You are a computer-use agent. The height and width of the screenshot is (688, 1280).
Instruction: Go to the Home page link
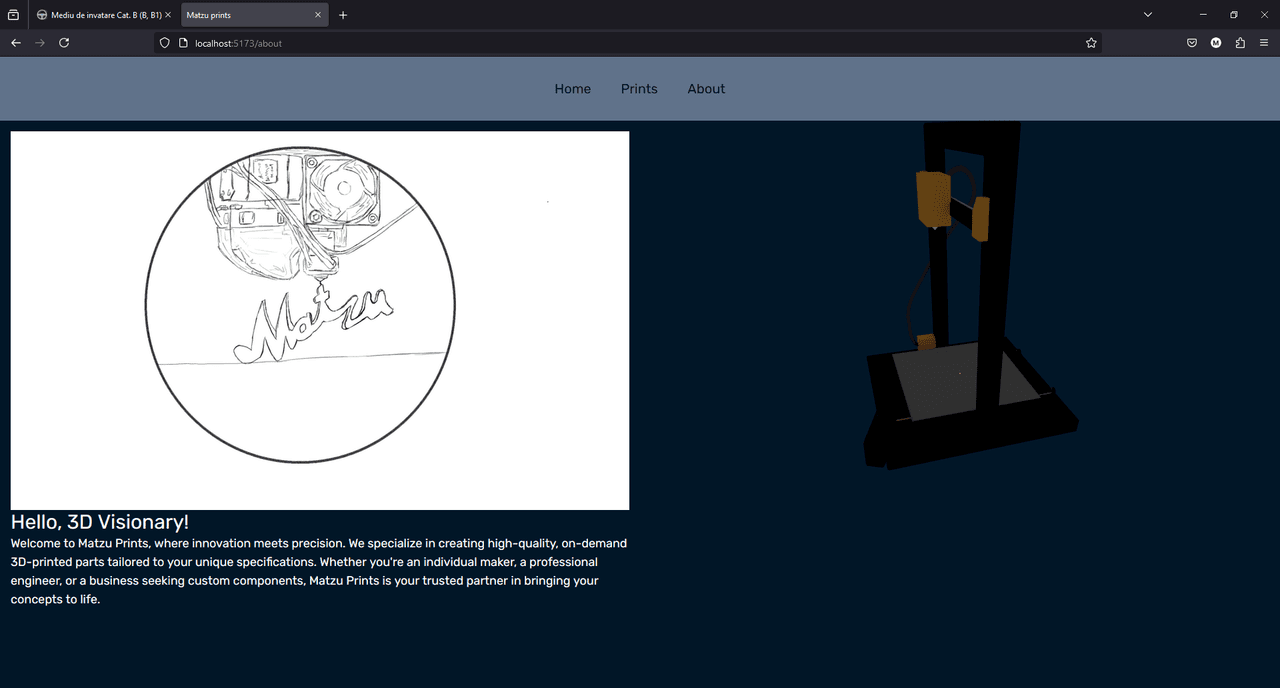[x=572, y=89]
